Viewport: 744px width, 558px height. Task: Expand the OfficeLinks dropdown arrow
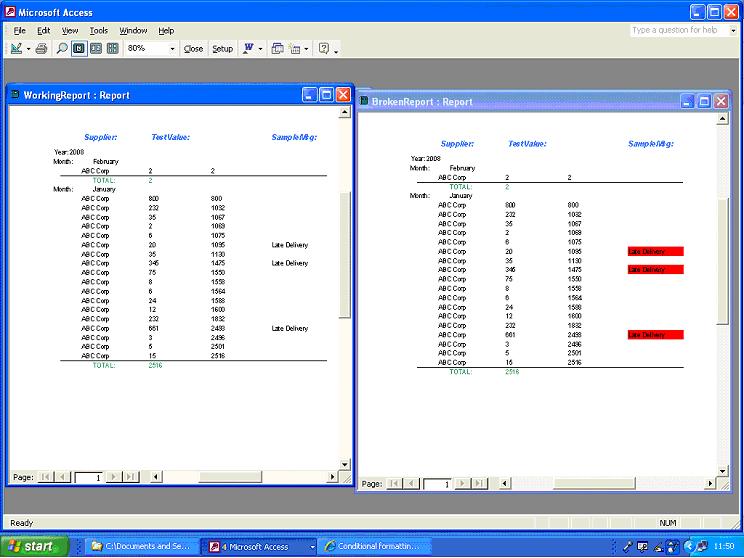(x=260, y=49)
